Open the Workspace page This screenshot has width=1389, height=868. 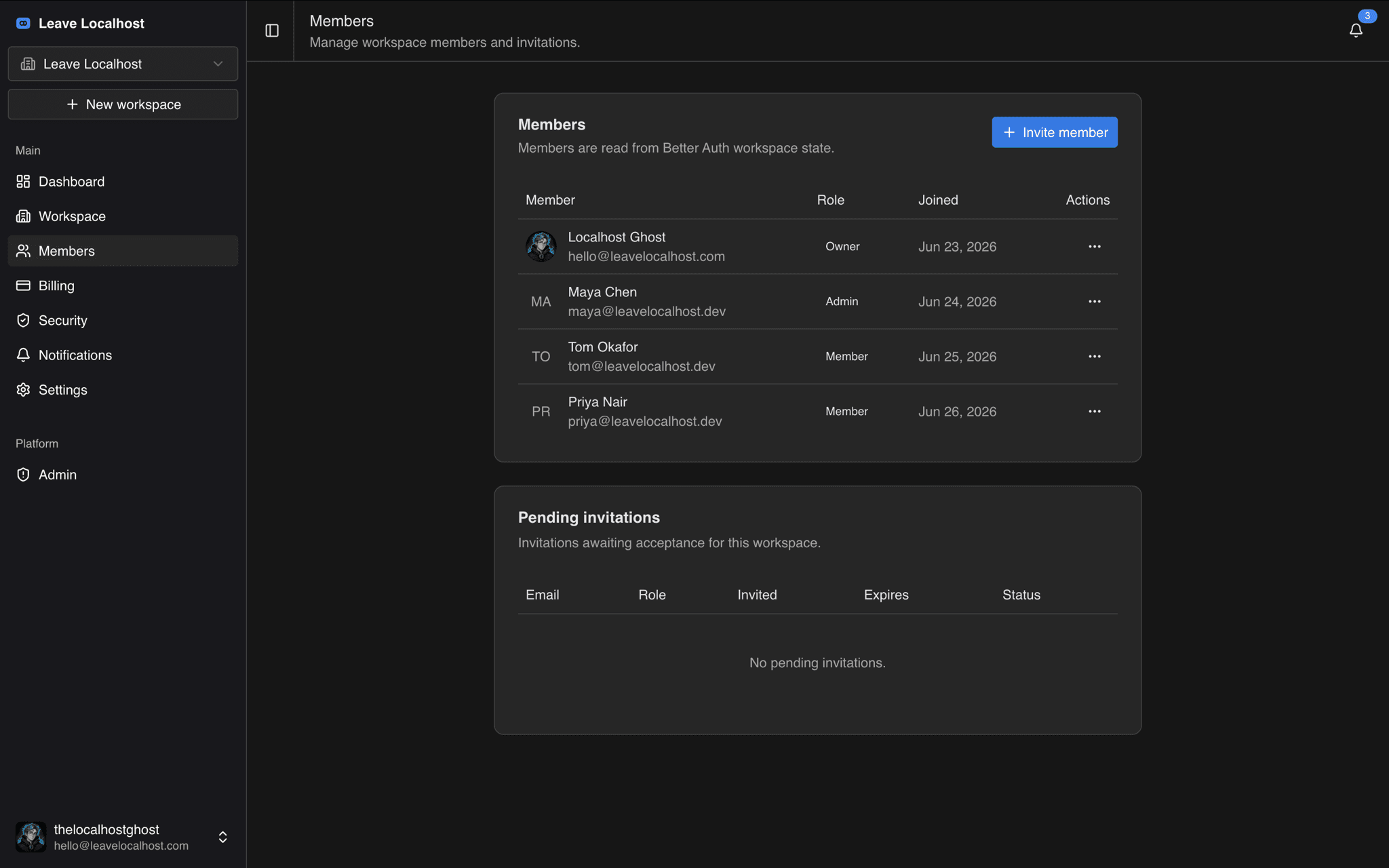tap(123, 216)
